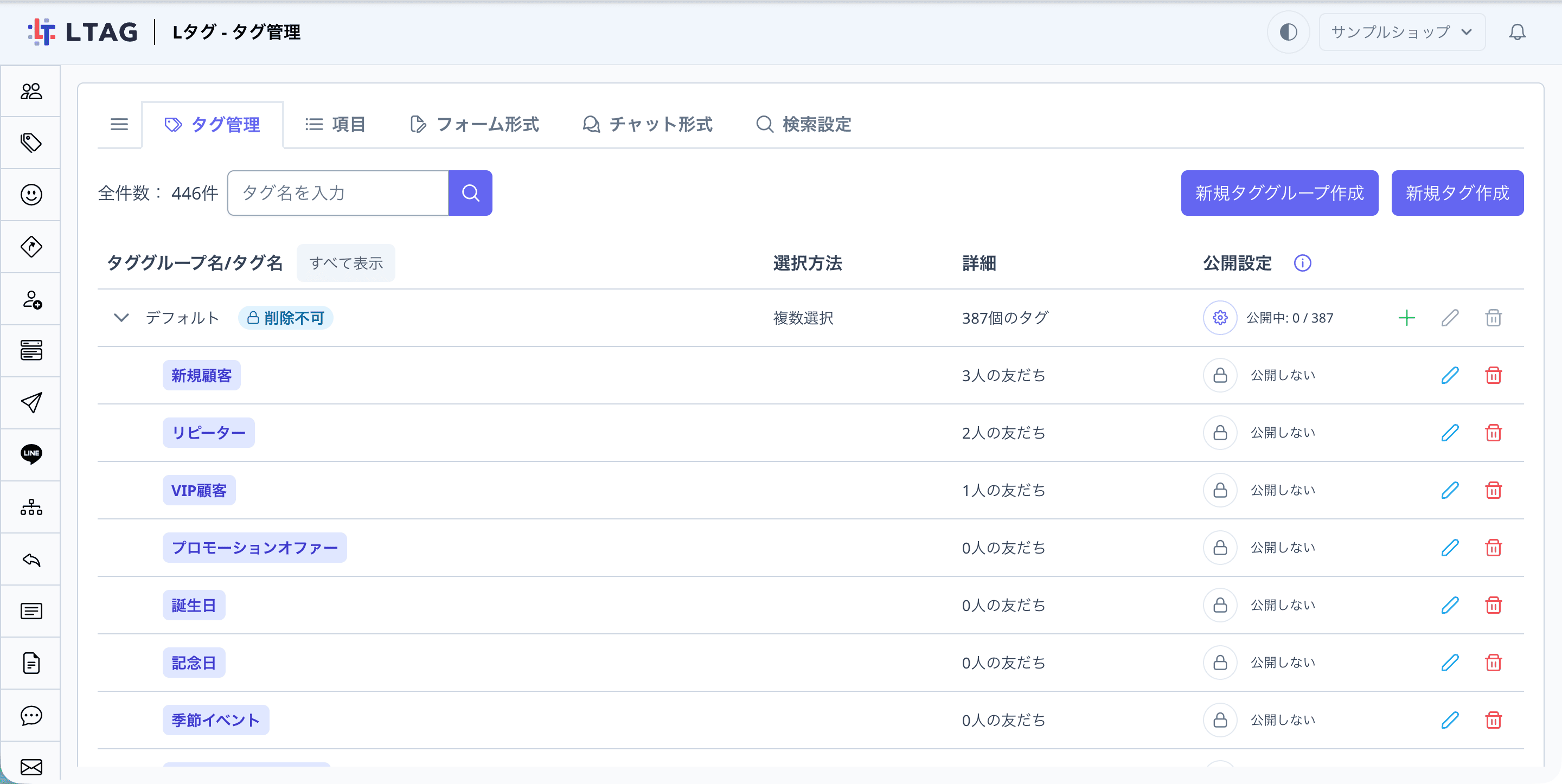Viewport: 1562px width, 784px height.
Task: Toggle publish lock for リピーター
Action: coord(1219,433)
